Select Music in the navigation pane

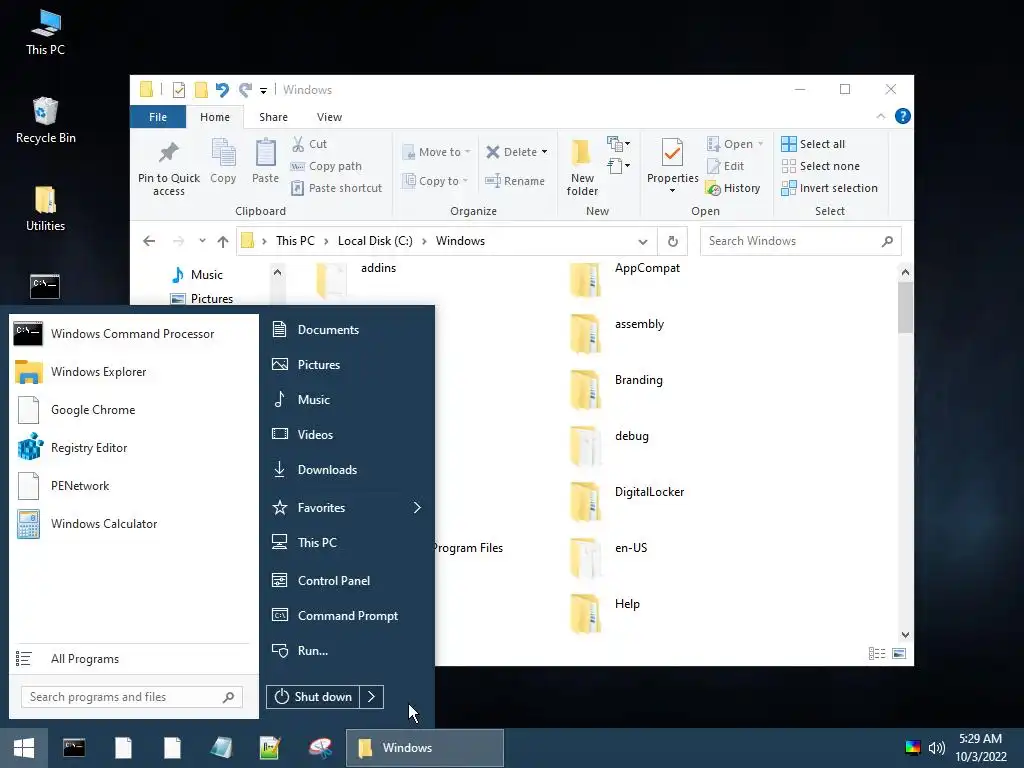click(x=206, y=275)
